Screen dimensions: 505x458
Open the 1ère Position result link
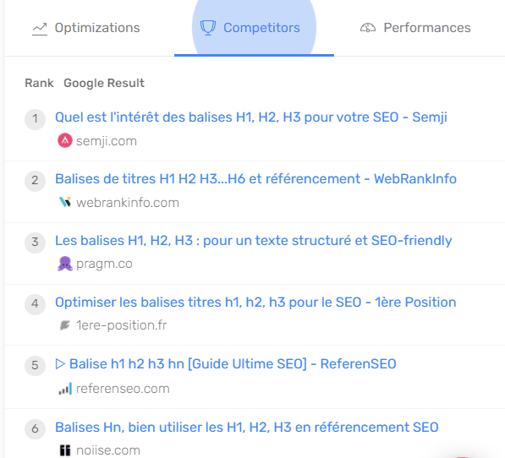255,302
